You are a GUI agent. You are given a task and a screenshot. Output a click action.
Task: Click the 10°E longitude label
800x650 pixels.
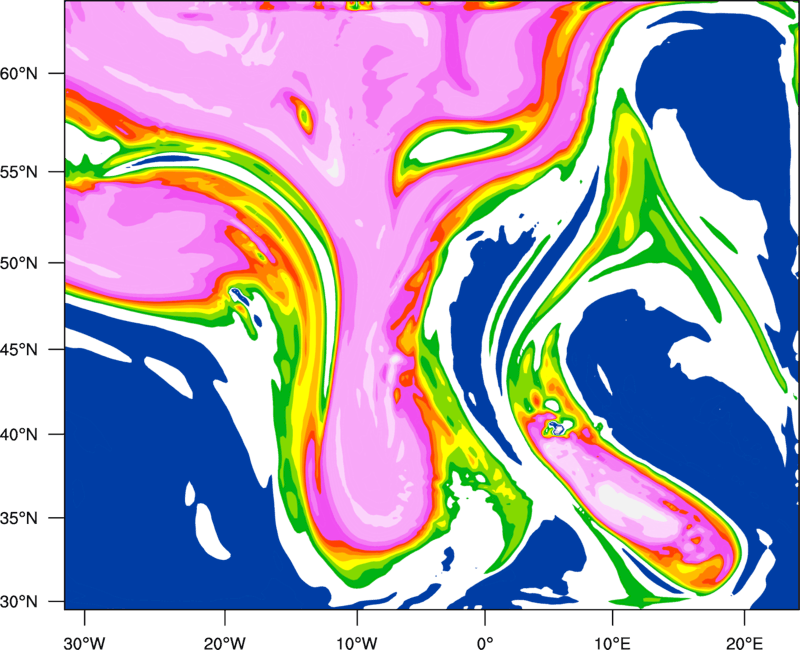(x=612, y=642)
